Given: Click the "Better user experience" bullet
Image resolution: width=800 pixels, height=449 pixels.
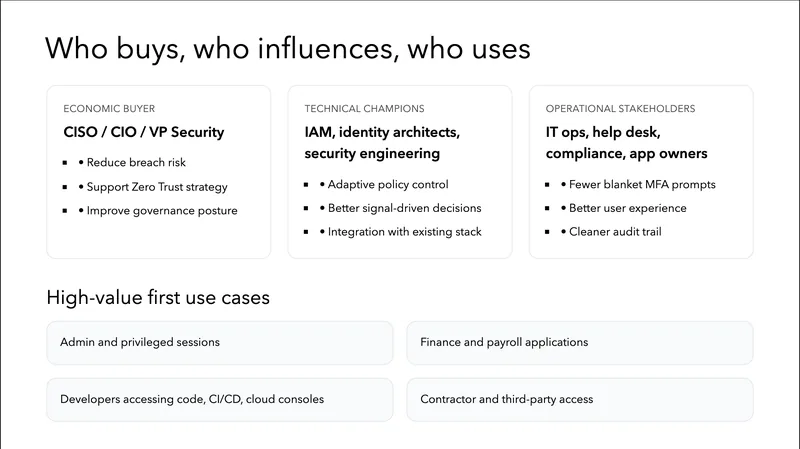Looking at the screenshot, I should (628, 208).
